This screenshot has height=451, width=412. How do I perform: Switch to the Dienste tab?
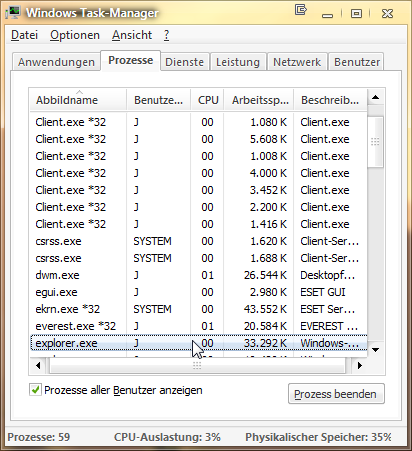pyautogui.click(x=184, y=62)
